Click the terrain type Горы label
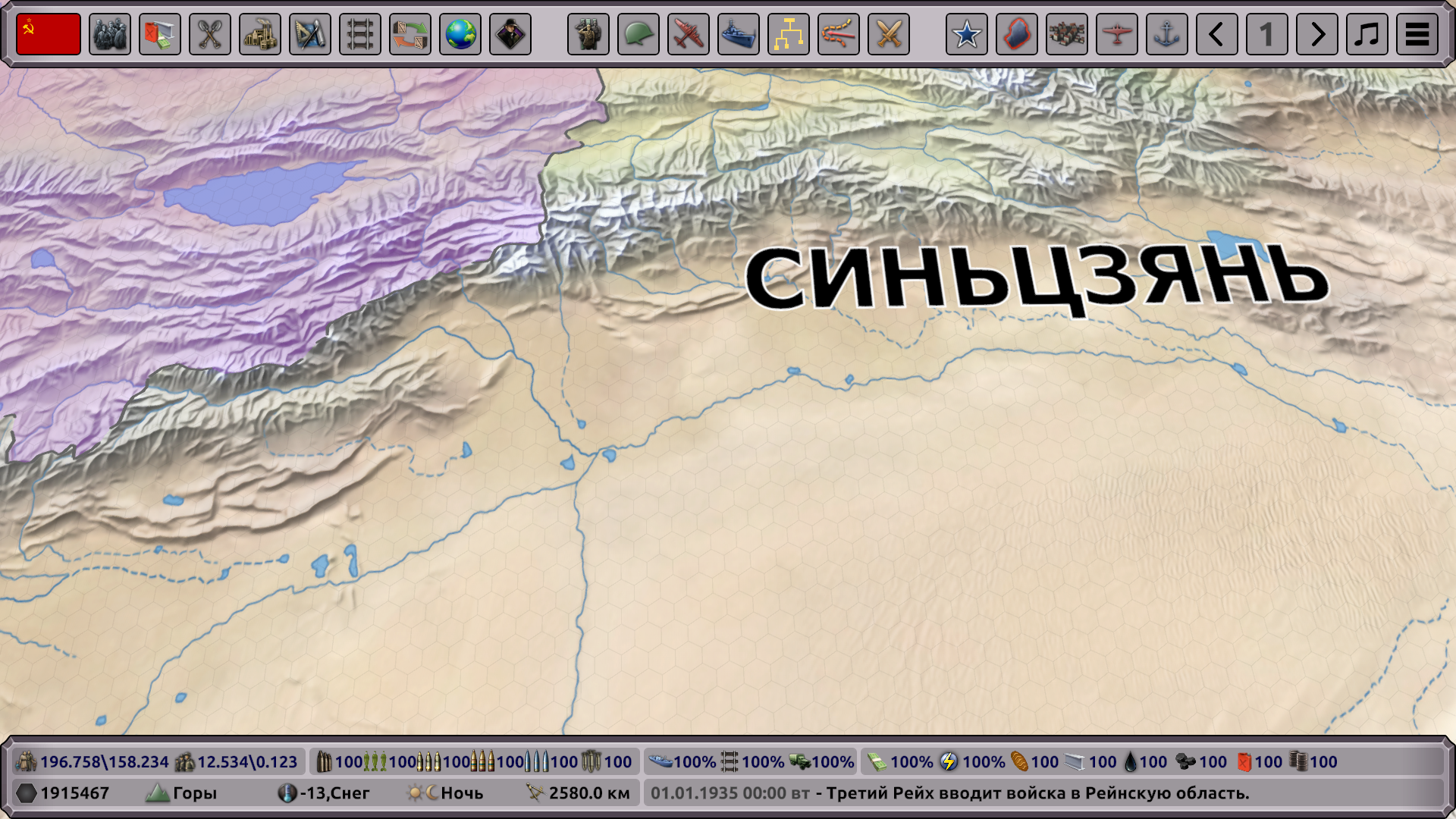 click(181, 793)
